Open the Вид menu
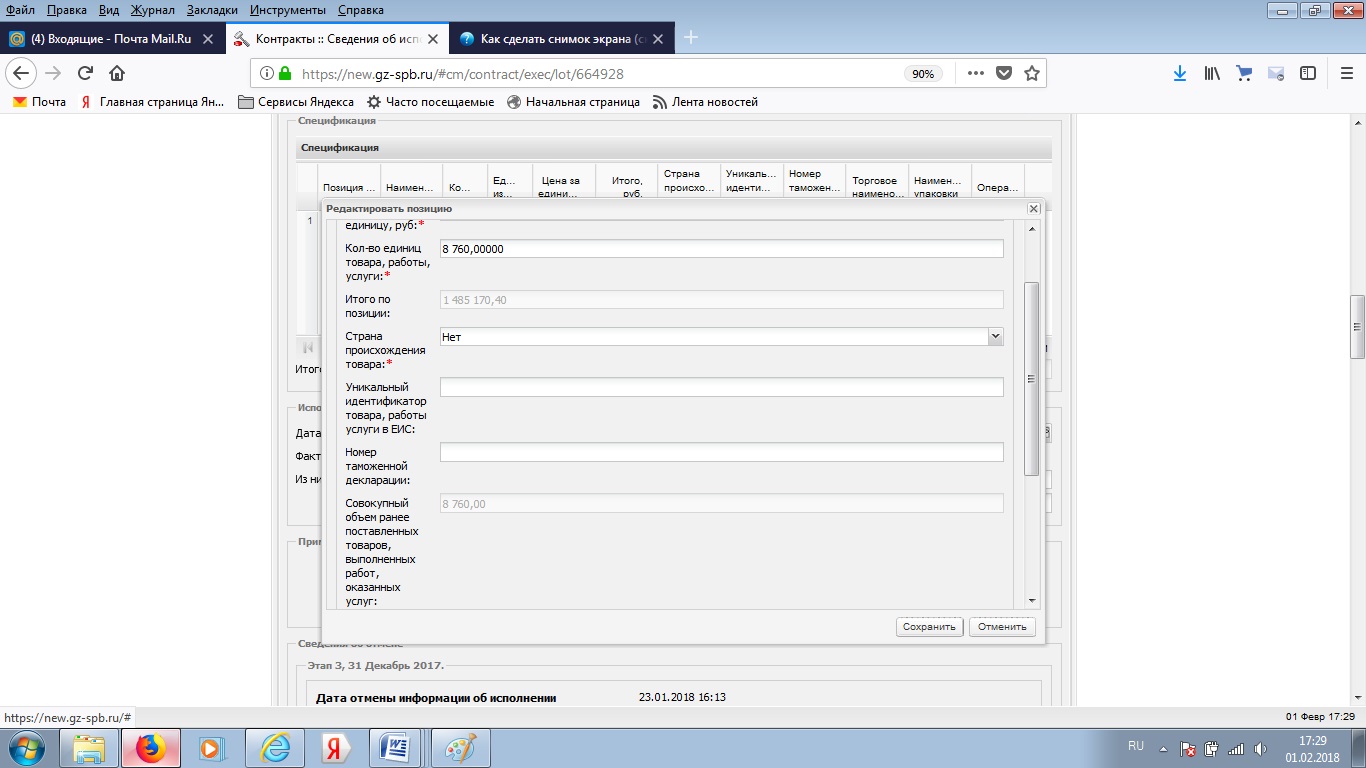 pyautogui.click(x=109, y=10)
